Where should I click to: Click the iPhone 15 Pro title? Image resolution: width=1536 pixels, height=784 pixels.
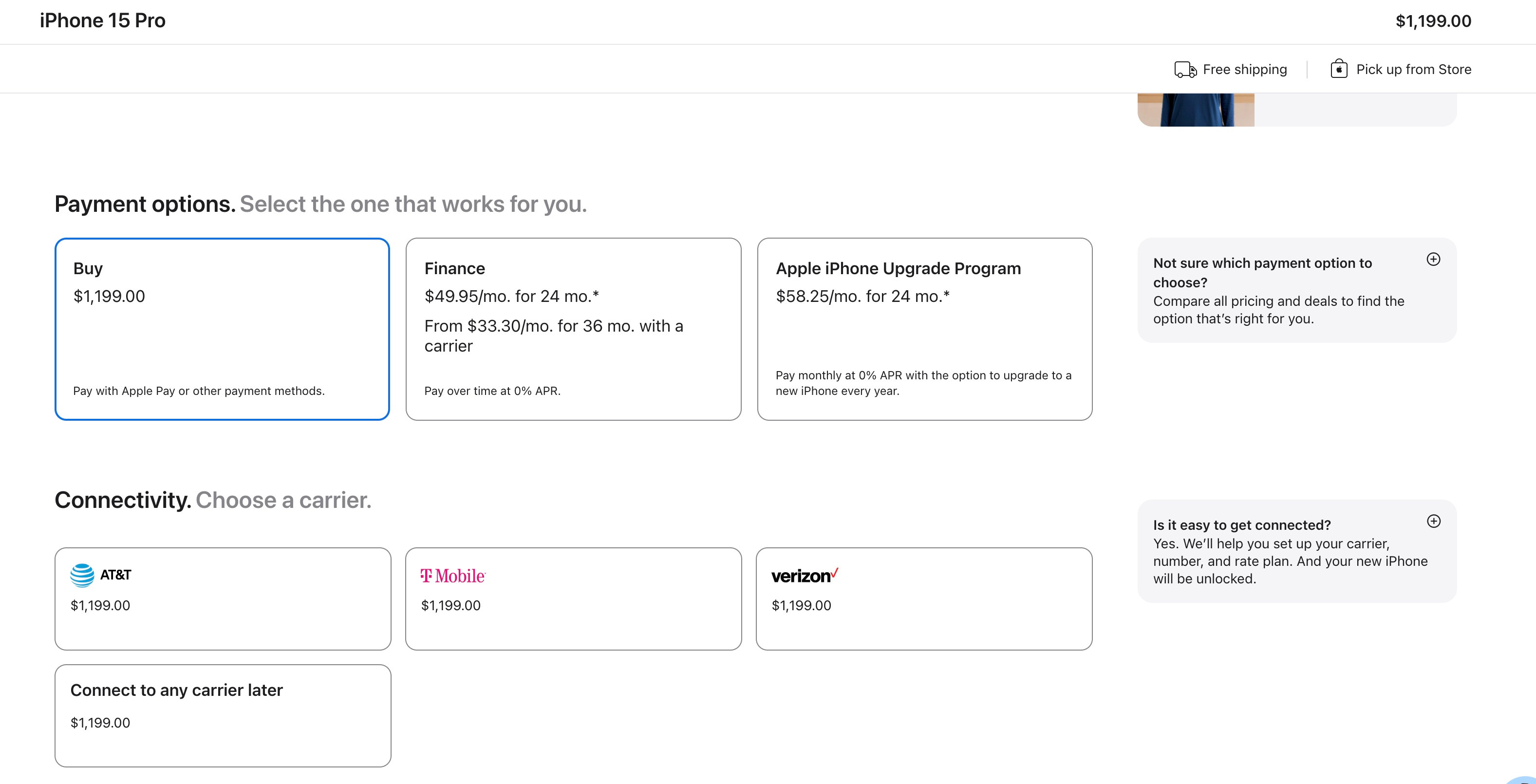tap(103, 21)
